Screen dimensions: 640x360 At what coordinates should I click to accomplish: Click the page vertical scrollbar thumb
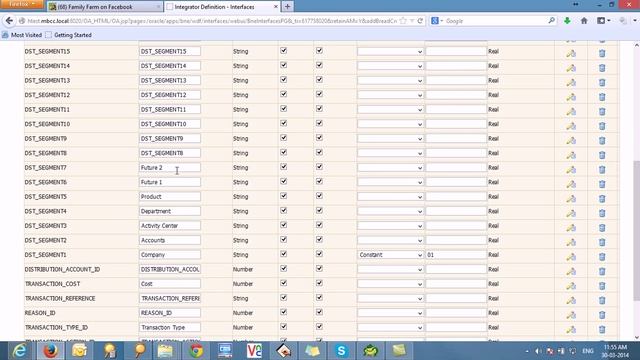[636, 231]
